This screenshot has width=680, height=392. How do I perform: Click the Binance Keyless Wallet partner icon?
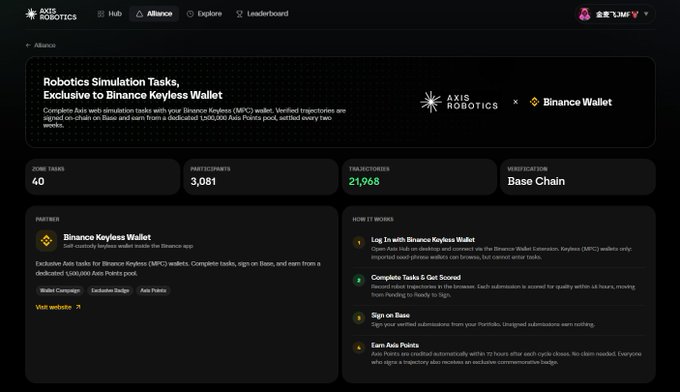coord(46,240)
